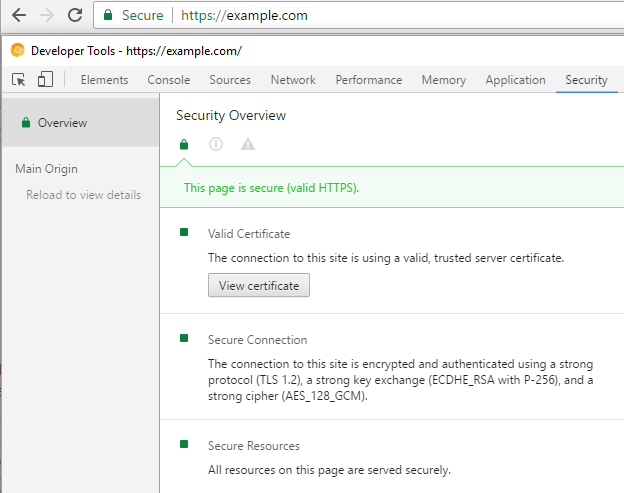Click Reload to view details text

[x=83, y=195]
